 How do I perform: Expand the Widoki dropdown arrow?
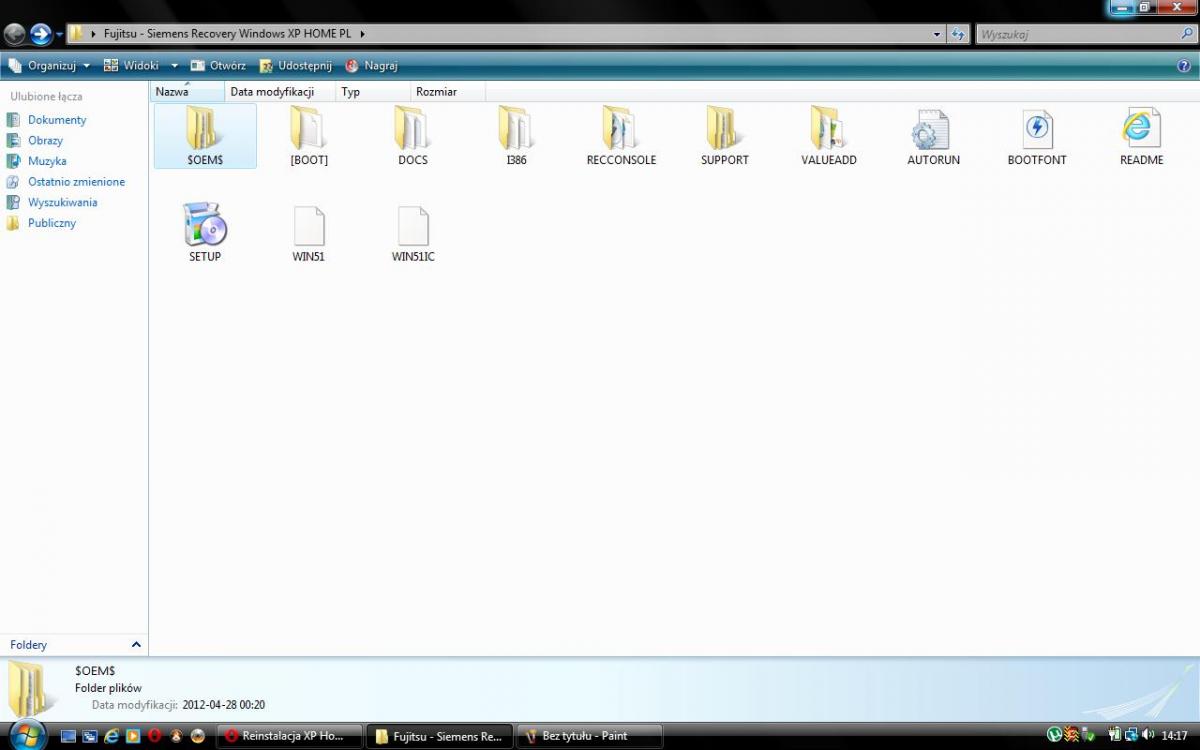click(174, 66)
